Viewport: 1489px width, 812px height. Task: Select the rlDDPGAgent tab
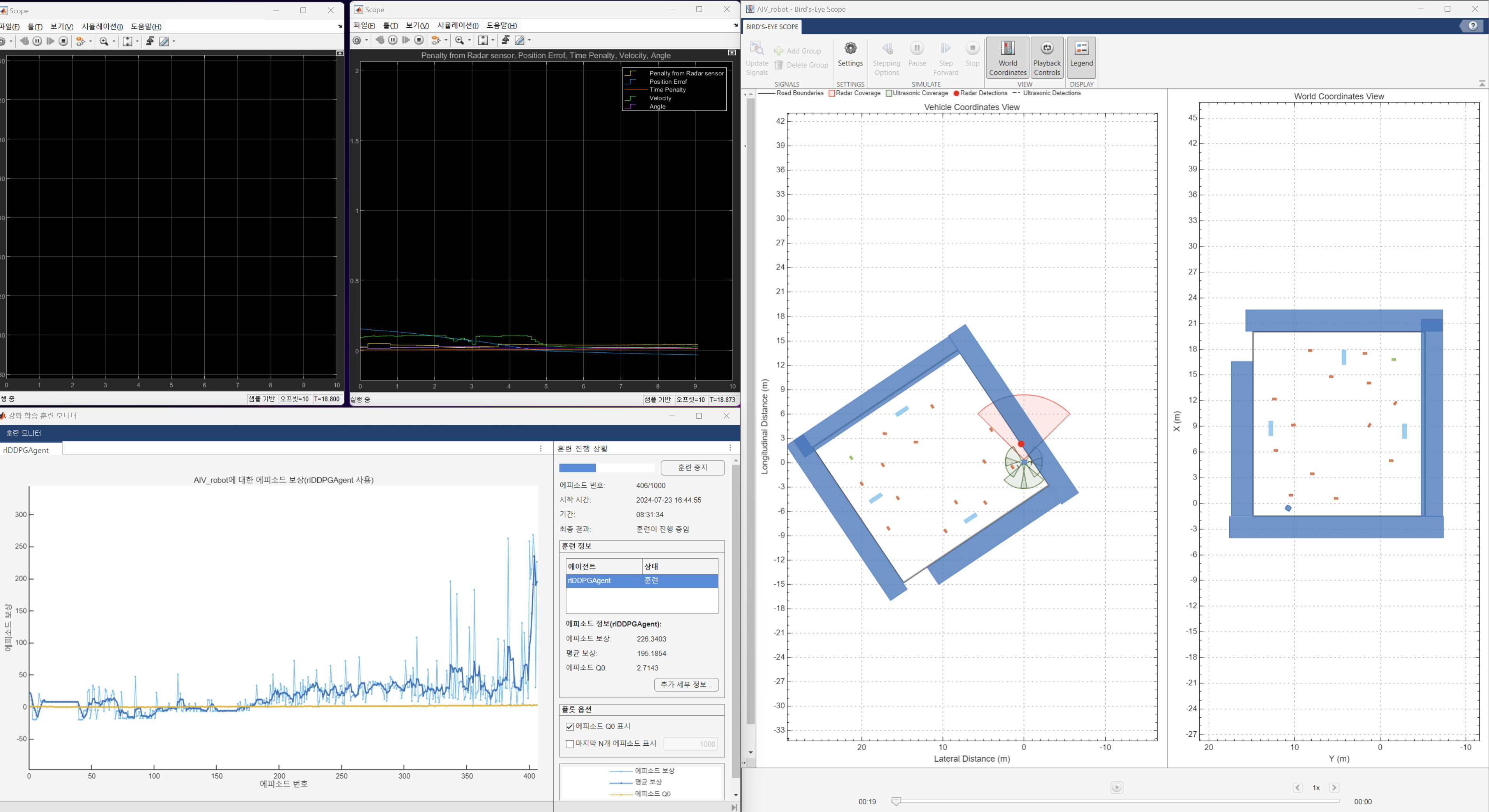point(26,450)
